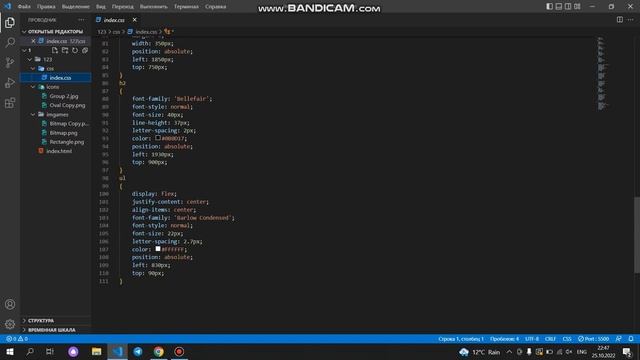Open the Windows Start menu

point(9,351)
